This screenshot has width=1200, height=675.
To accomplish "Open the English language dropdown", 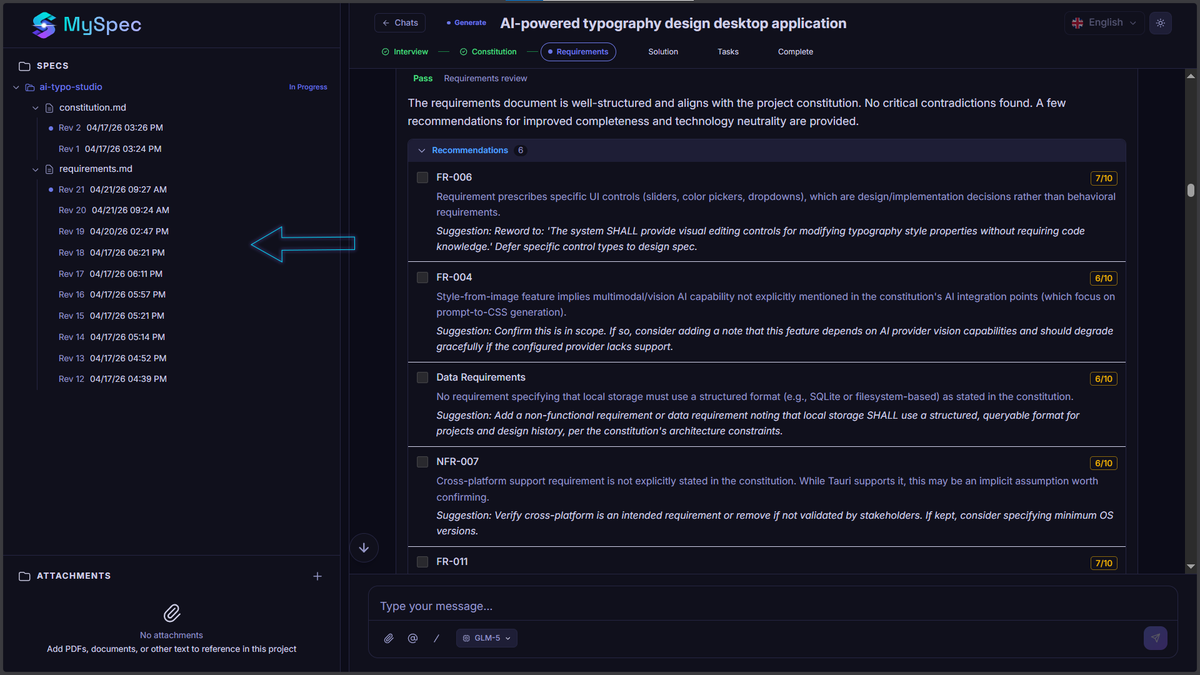I will click(x=1104, y=23).
